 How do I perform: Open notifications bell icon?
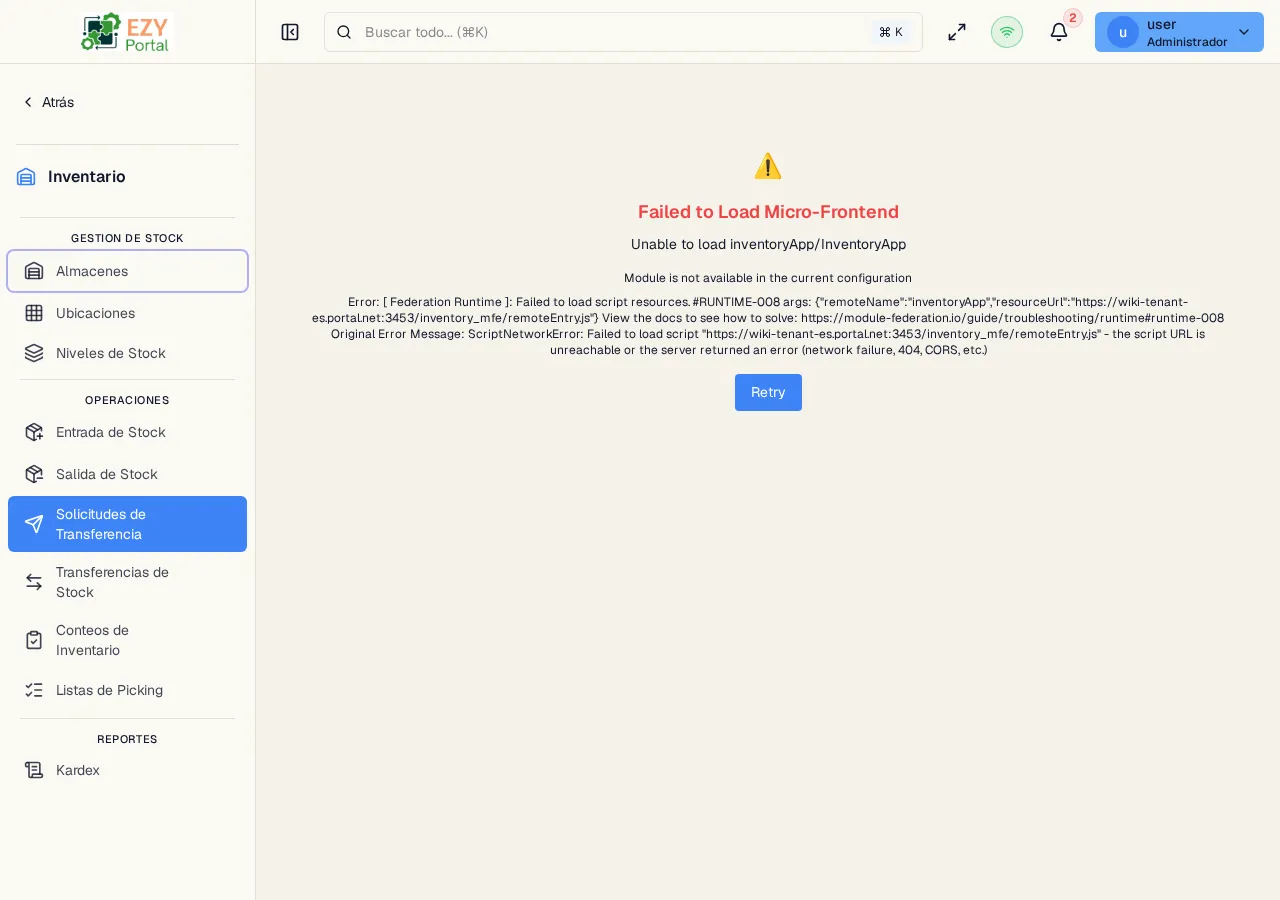(x=1059, y=32)
